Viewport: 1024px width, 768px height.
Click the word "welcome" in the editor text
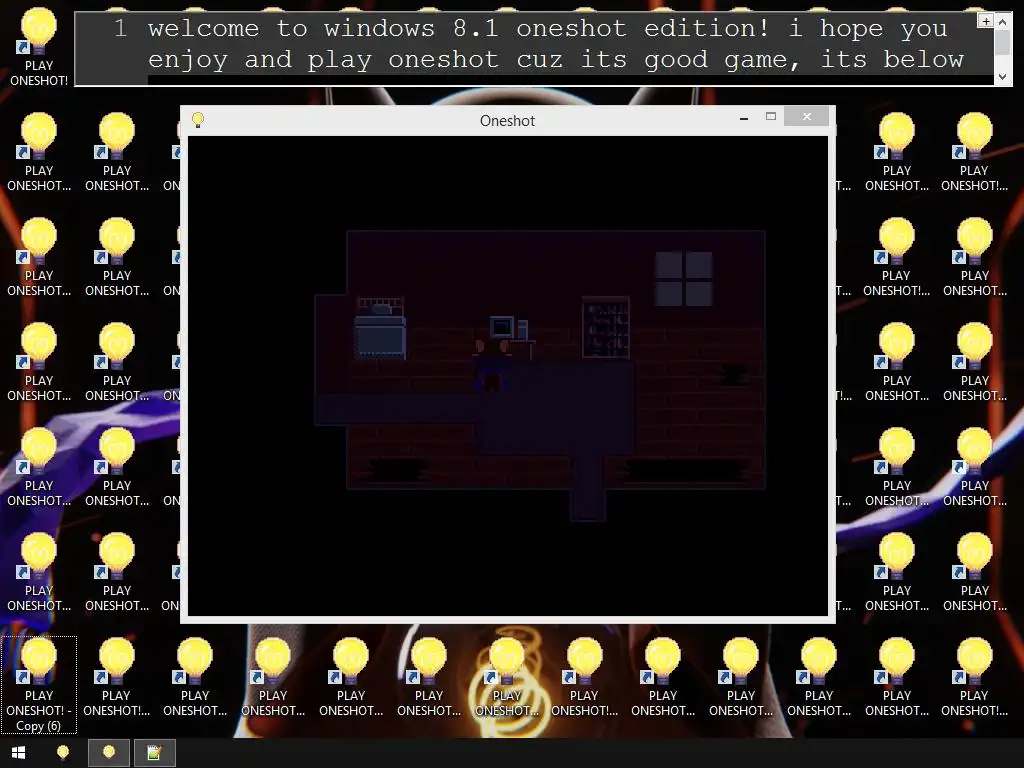pyautogui.click(x=203, y=28)
